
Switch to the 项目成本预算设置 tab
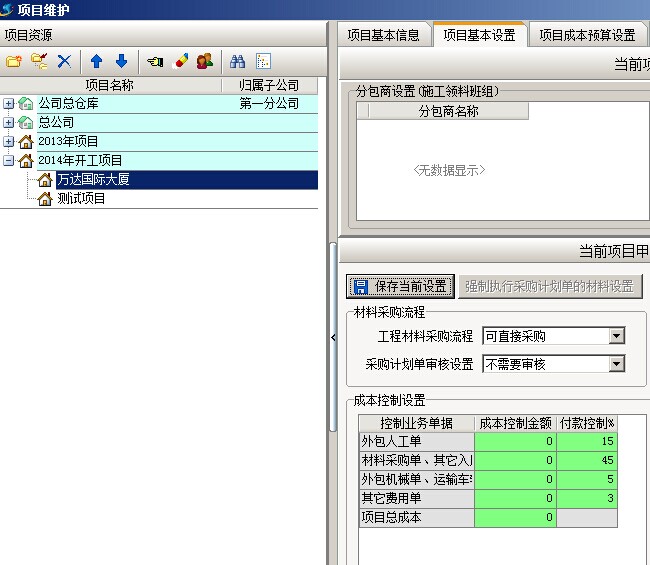[x=587, y=35]
